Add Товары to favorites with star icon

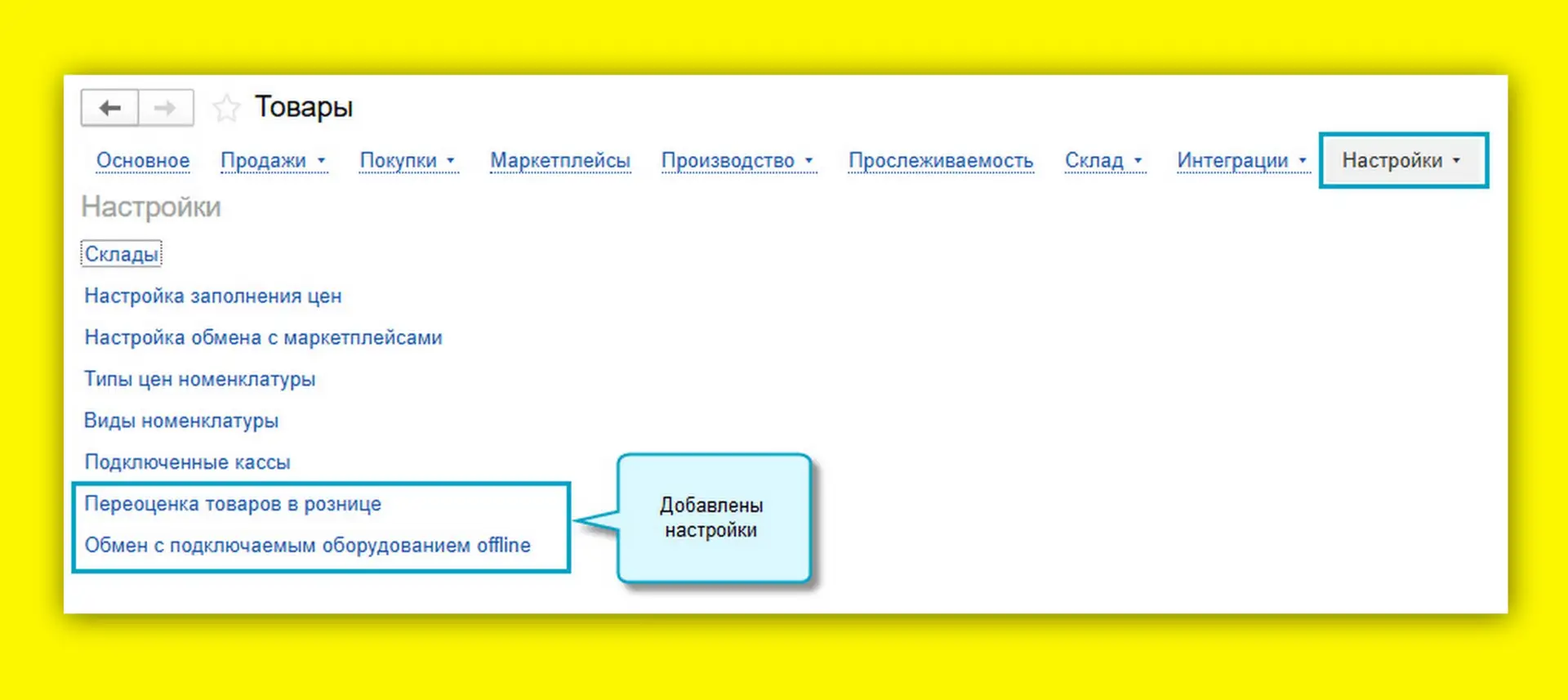226,108
